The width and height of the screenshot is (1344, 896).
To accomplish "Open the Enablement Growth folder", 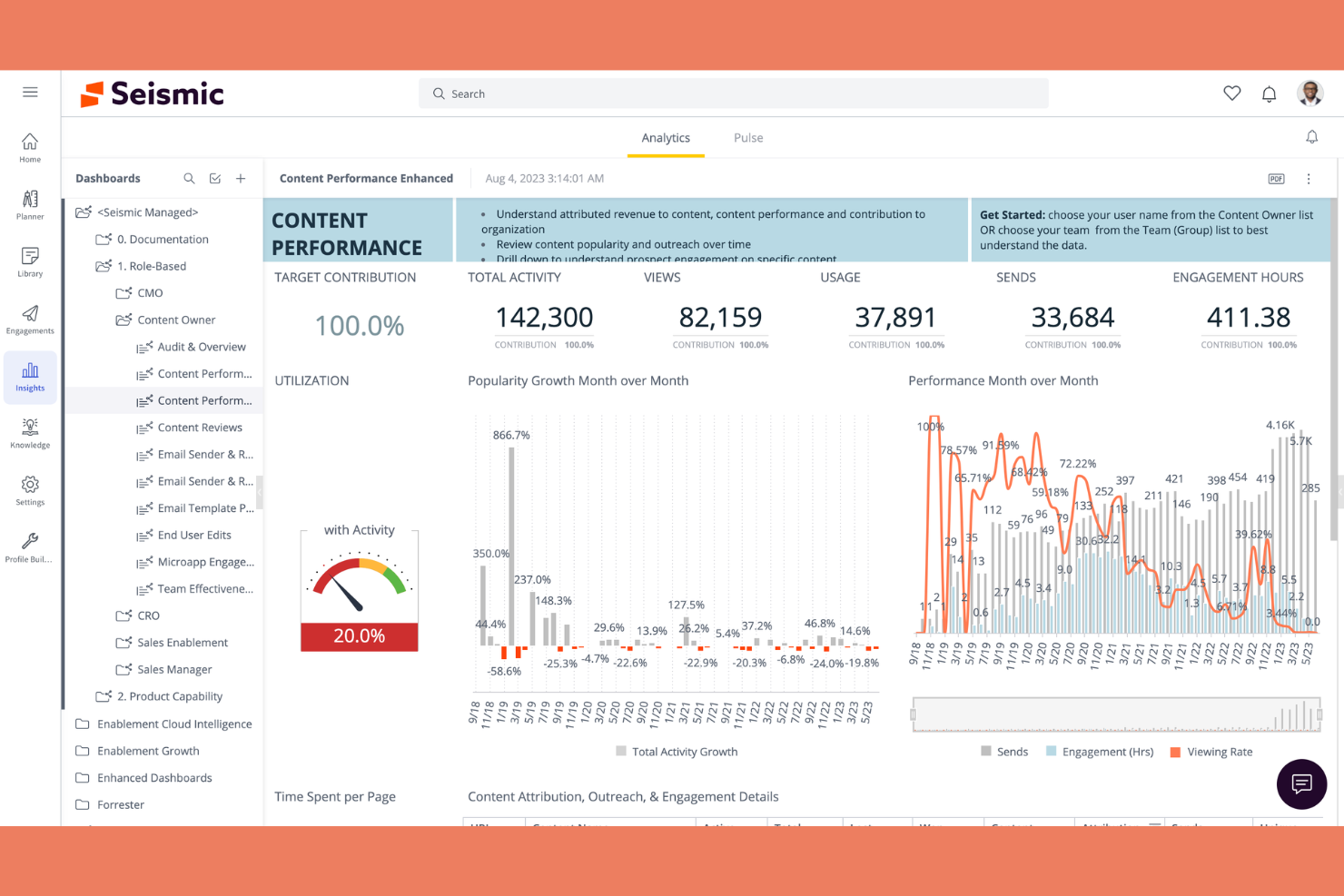I will click(138, 751).
